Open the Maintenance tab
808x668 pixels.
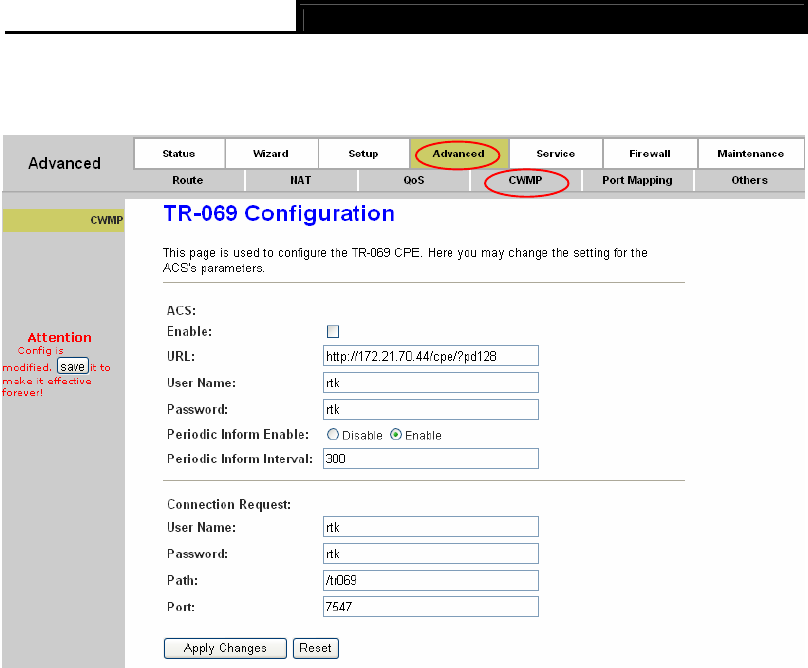(750, 154)
